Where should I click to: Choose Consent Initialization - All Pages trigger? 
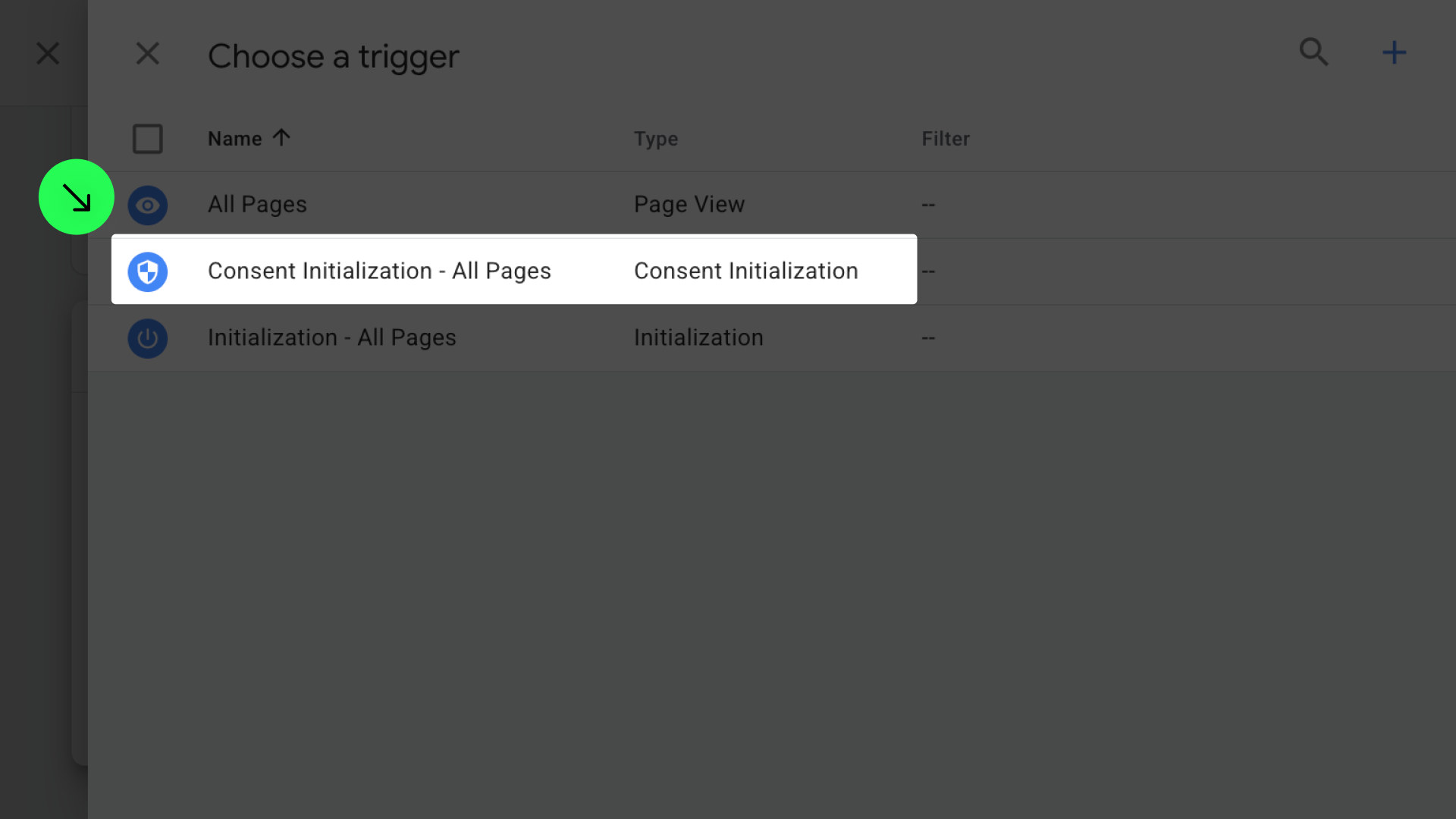coord(379,271)
